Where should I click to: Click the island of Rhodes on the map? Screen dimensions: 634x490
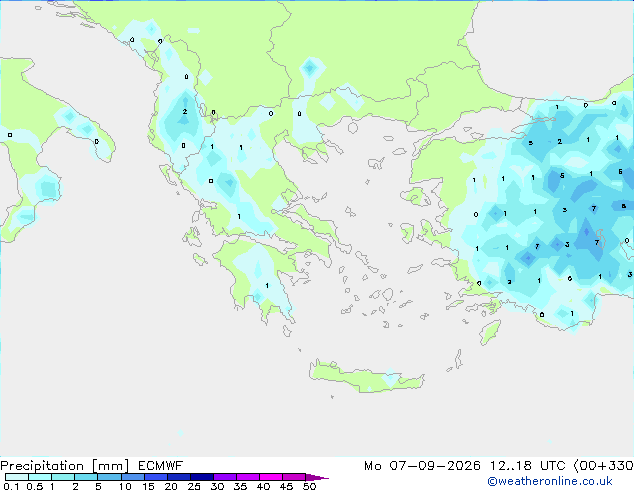[490, 332]
